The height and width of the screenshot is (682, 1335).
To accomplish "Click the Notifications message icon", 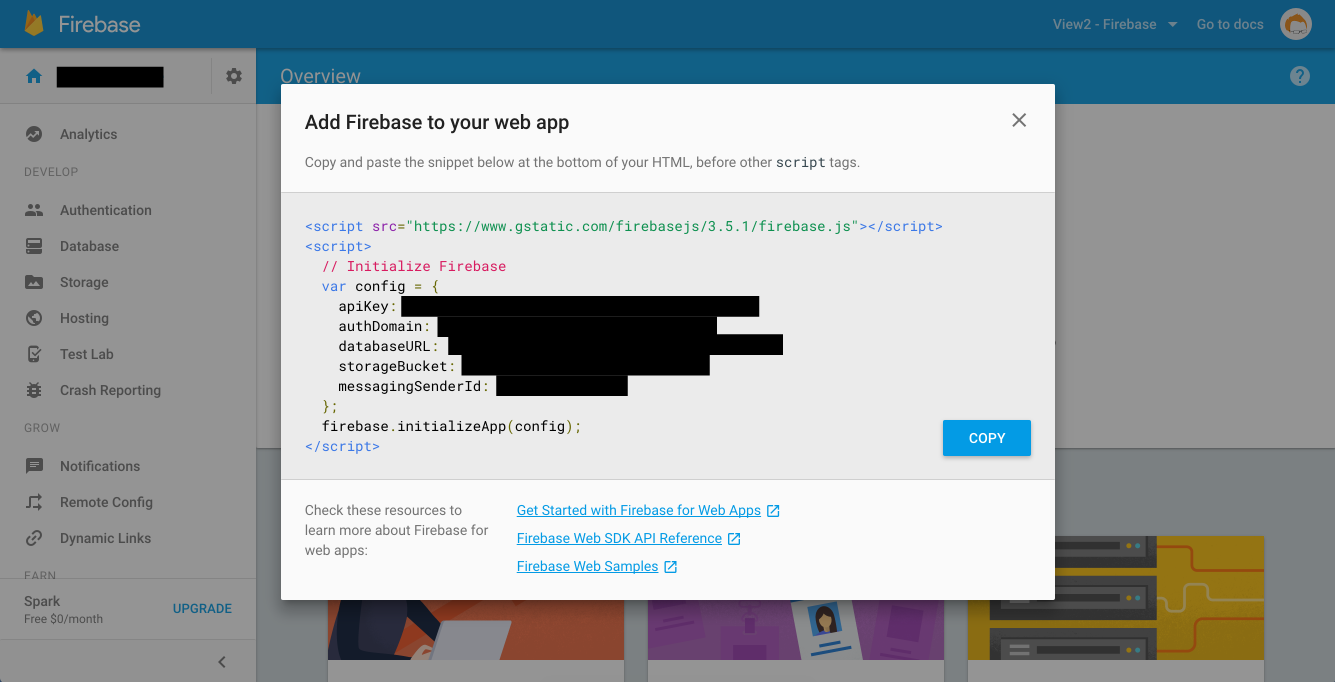I will pos(34,466).
